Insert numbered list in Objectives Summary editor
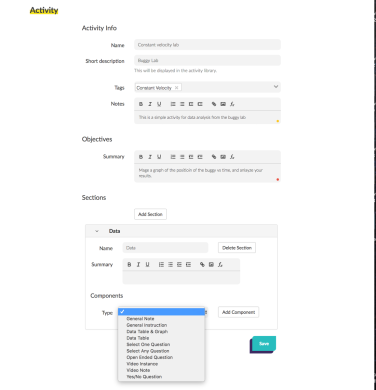The image size is (376, 390). [173, 157]
